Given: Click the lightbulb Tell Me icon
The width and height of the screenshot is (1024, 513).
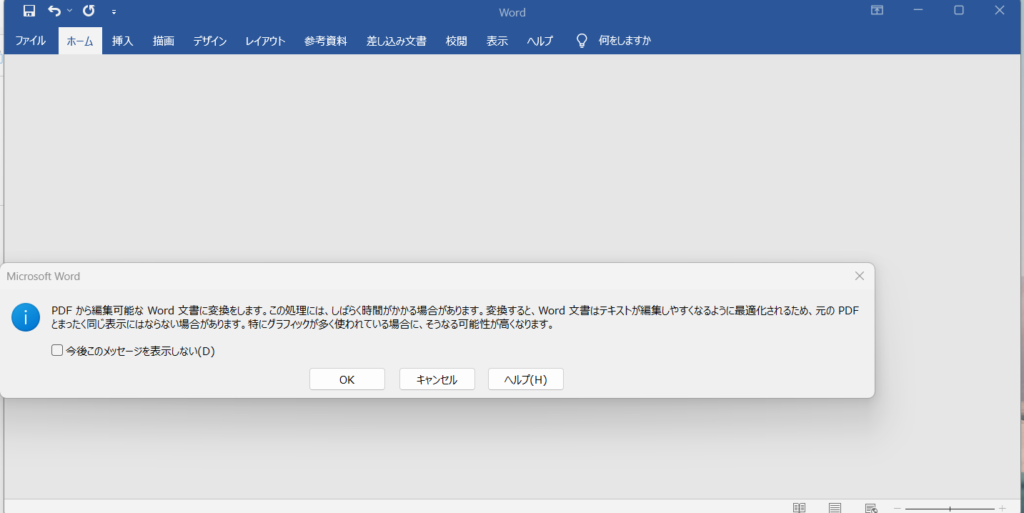Looking at the screenshot, I should click(x=581, y=40).
